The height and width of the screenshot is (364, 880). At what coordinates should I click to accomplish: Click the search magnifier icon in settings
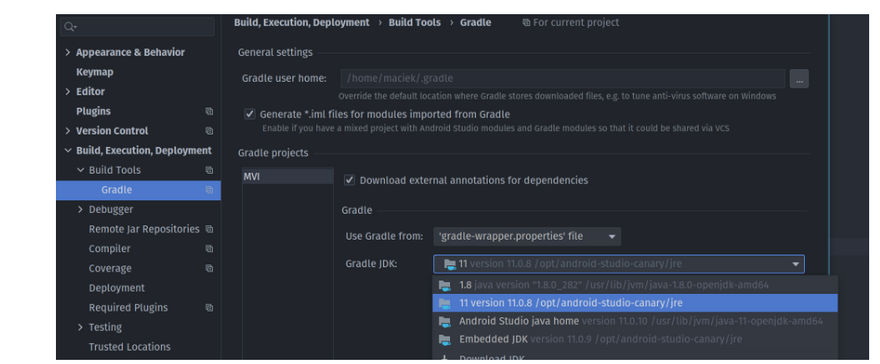pos(70,26)
